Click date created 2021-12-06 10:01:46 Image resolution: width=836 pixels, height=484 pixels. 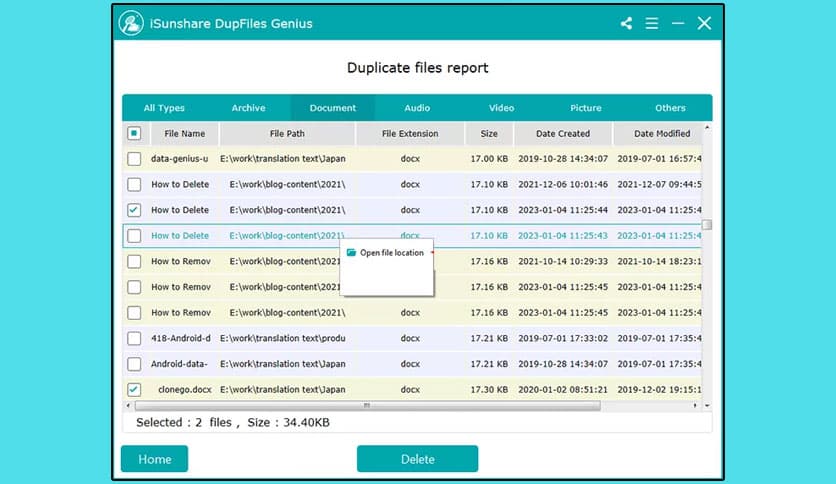point(563,184)
